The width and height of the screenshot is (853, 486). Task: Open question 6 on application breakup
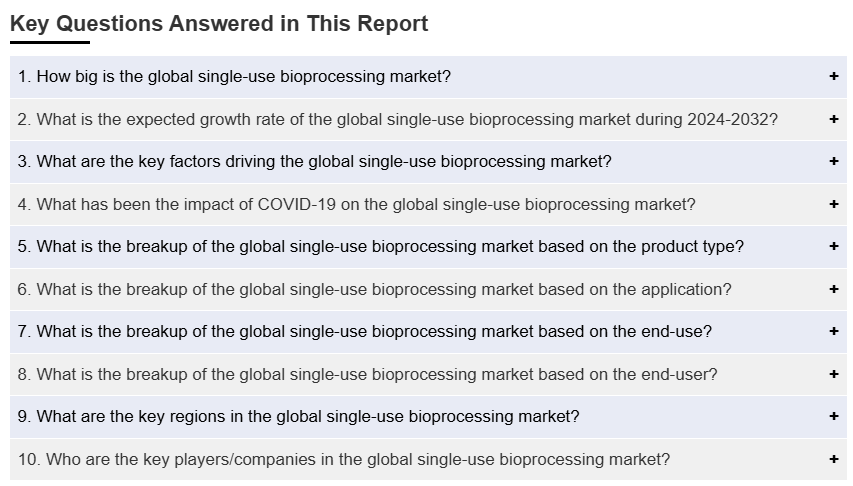tap(428, 289)
